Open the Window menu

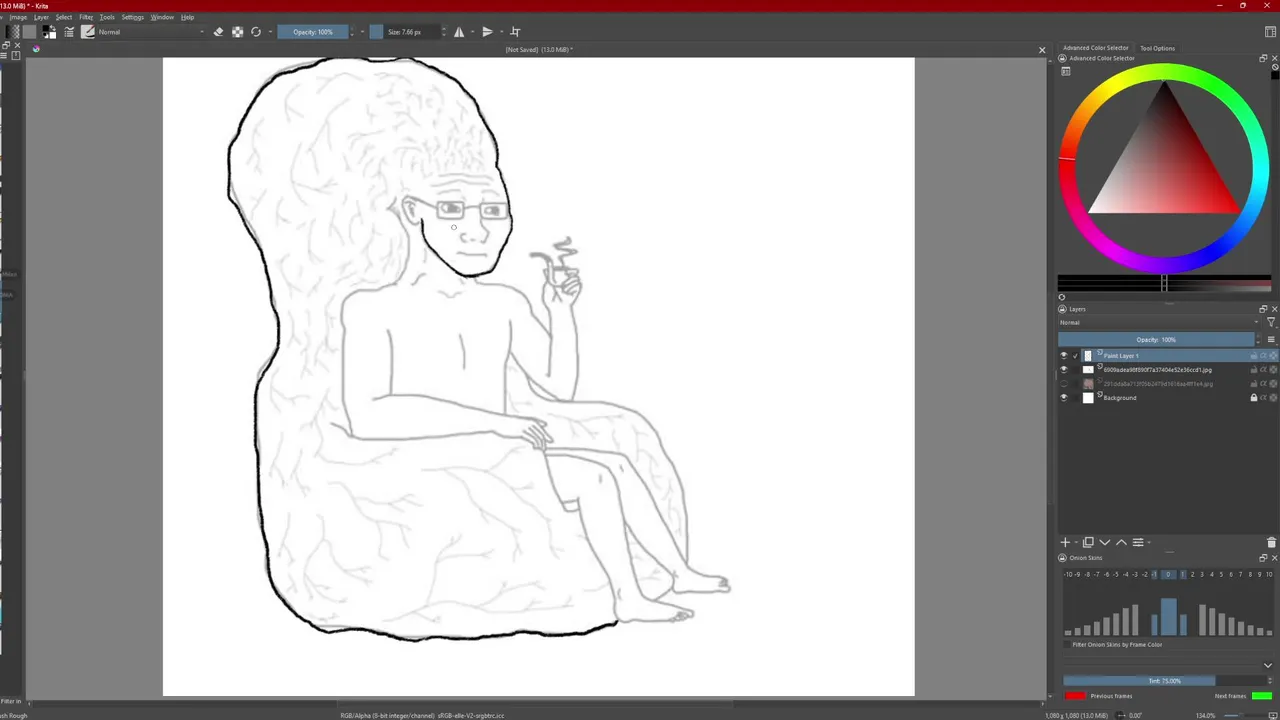coord(162,17)
